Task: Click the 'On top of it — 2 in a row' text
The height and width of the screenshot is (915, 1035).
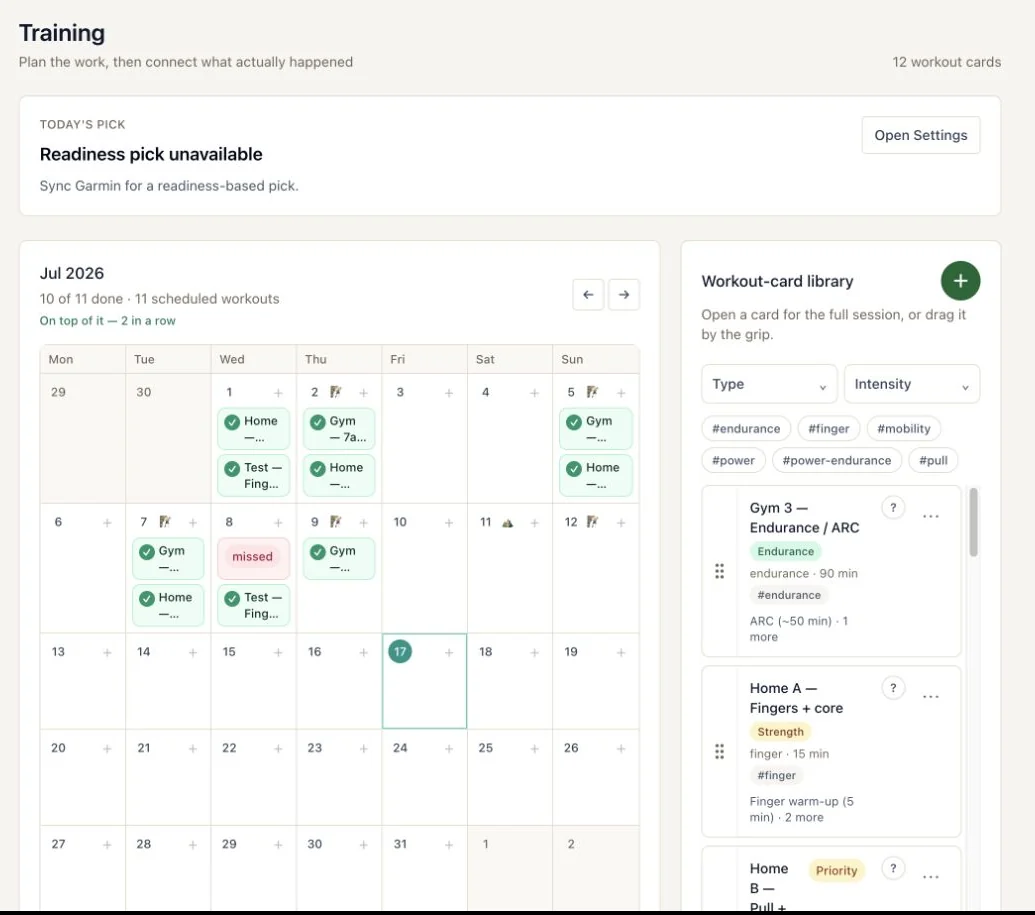Action: tap(108, 321)
